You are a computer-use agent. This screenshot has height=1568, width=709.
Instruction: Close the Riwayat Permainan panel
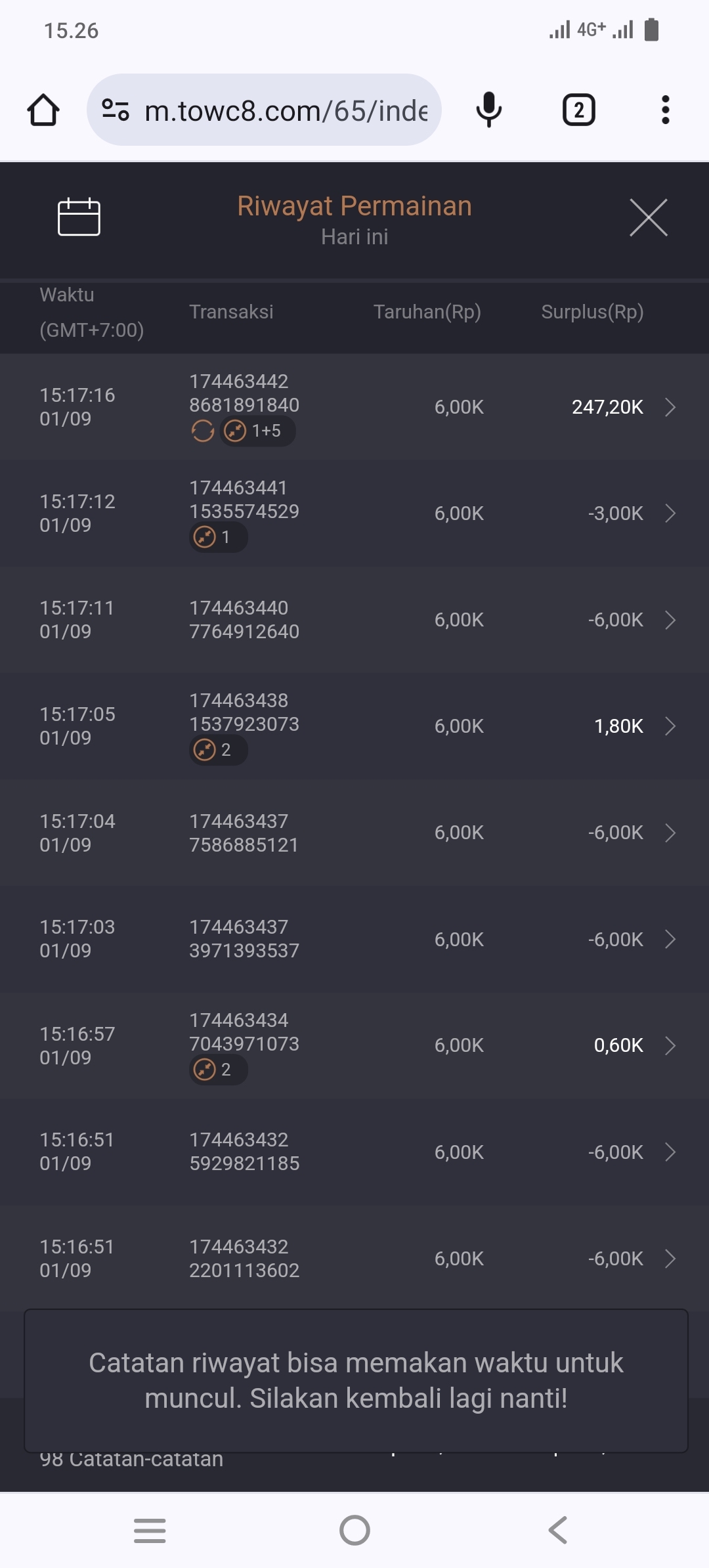[x=648, y=217]
